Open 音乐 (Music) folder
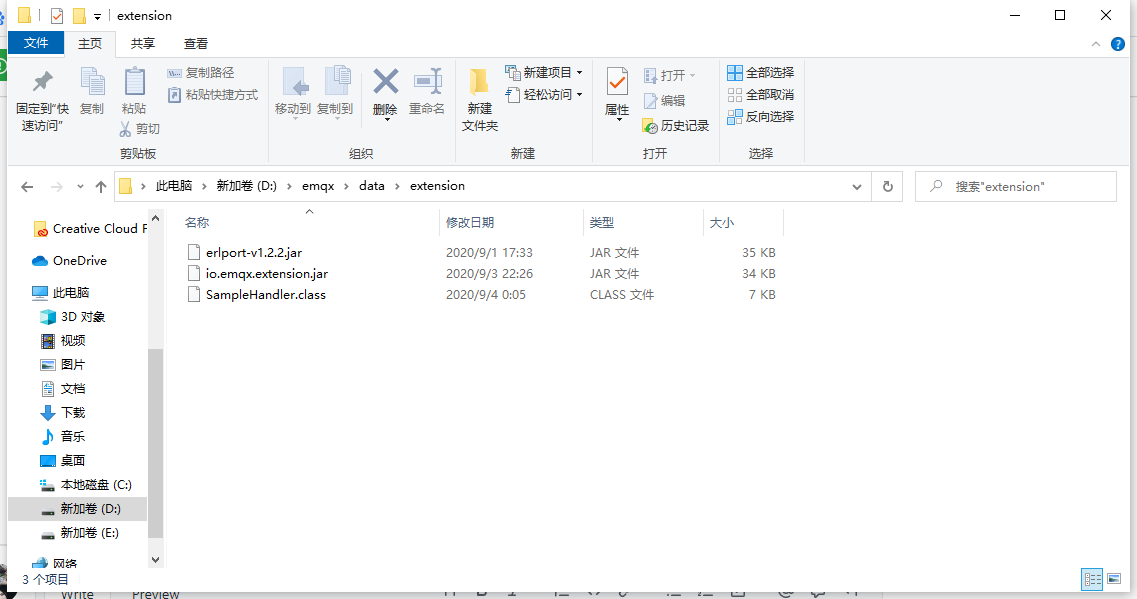The width and height of the screenshot is (1137, 599). [63, 437]
